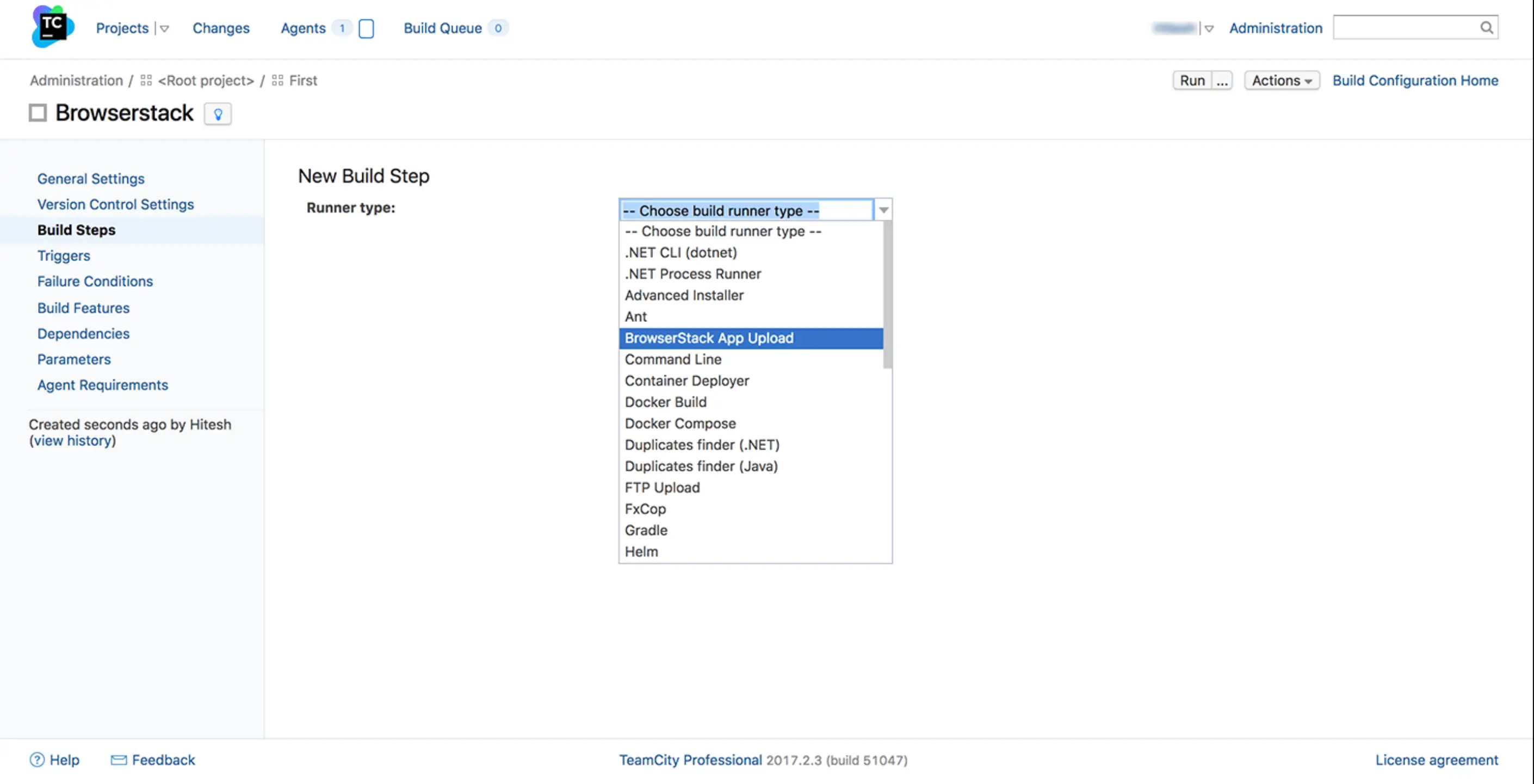Open Version Control Settings tab
The height and width of the screenshot is (784, 1534).
click(115, 204)
